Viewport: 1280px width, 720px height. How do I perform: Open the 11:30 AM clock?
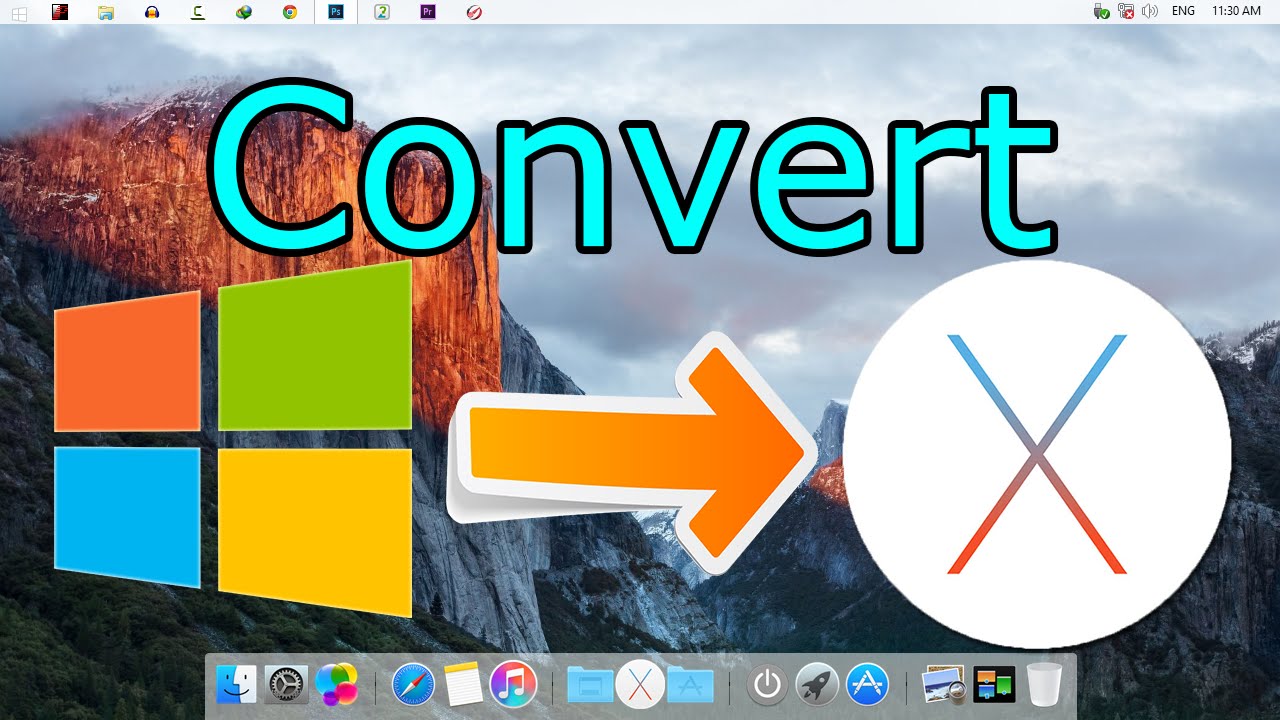(x=1236, y=11)
